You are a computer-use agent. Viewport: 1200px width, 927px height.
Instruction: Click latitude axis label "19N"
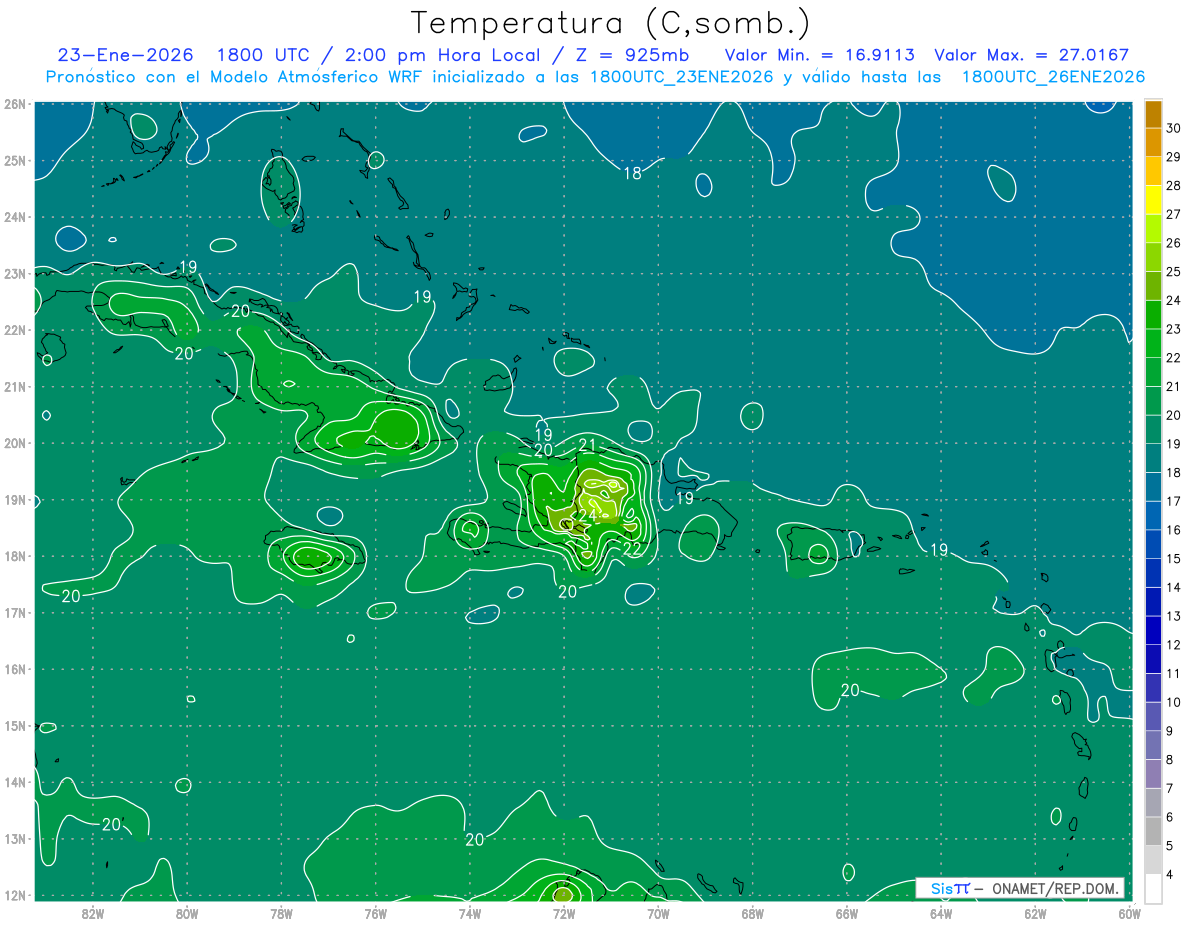pyautogui.click(x=14, y=499)
